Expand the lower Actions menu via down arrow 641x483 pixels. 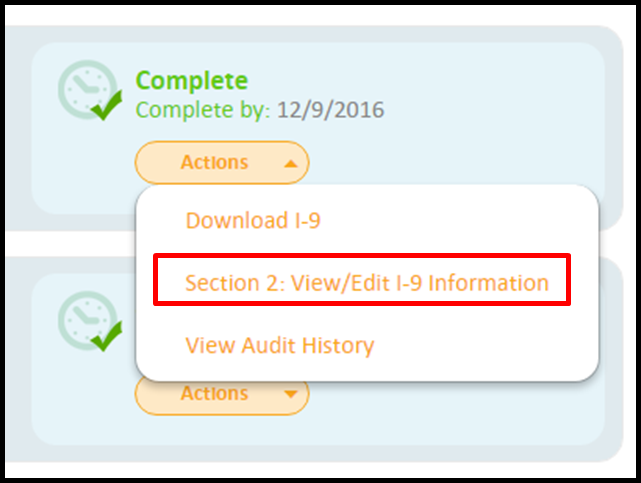coord(290,394)
